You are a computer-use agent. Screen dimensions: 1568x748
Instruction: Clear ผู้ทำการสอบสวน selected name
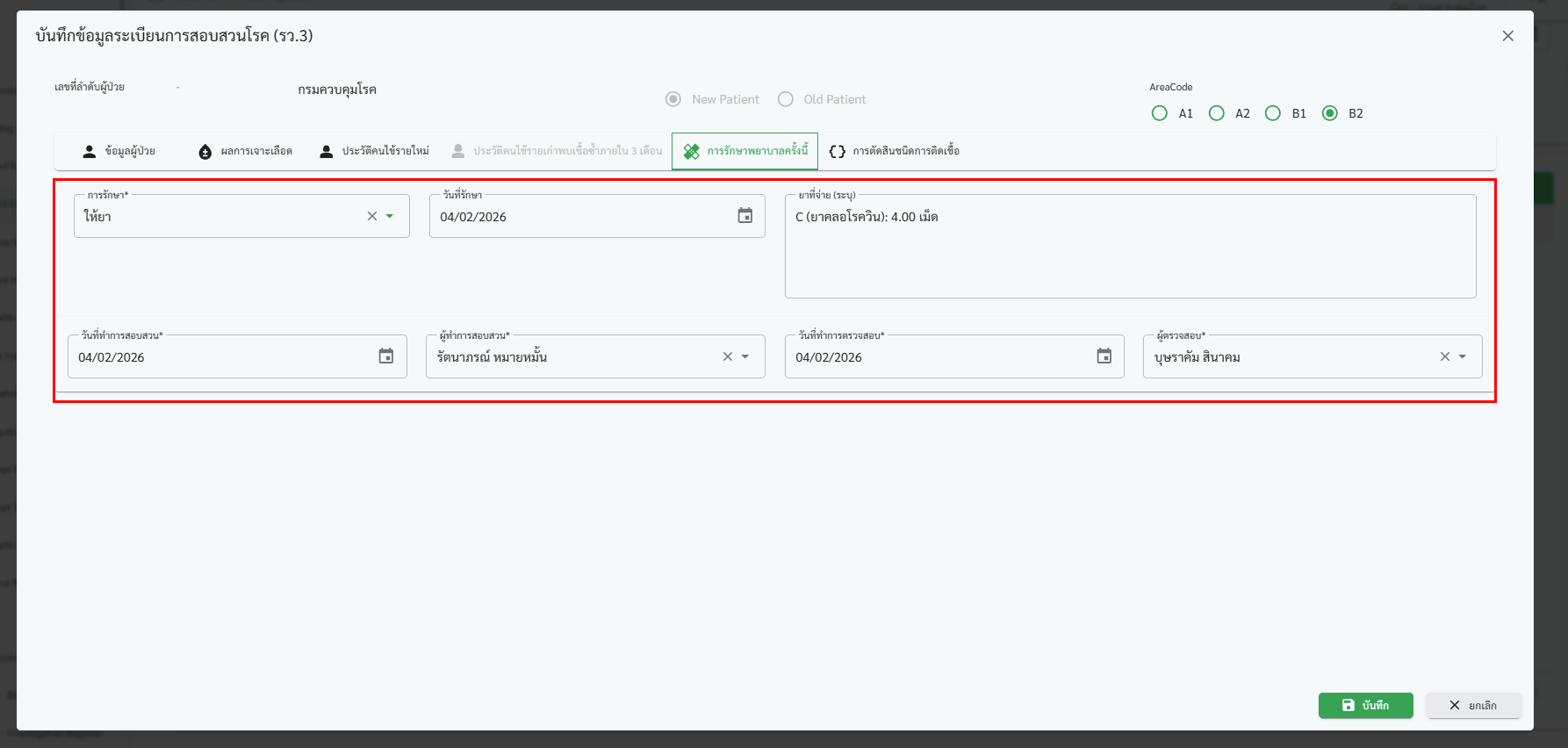pos(727,356)
